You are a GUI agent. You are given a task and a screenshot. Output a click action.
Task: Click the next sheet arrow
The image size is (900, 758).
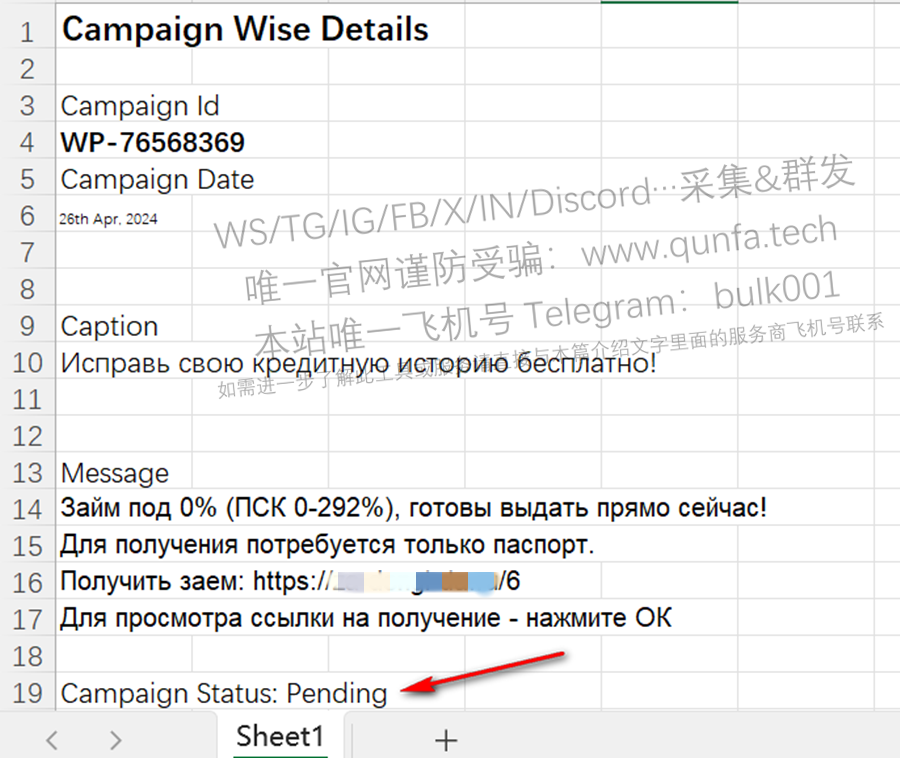(115, 740)
